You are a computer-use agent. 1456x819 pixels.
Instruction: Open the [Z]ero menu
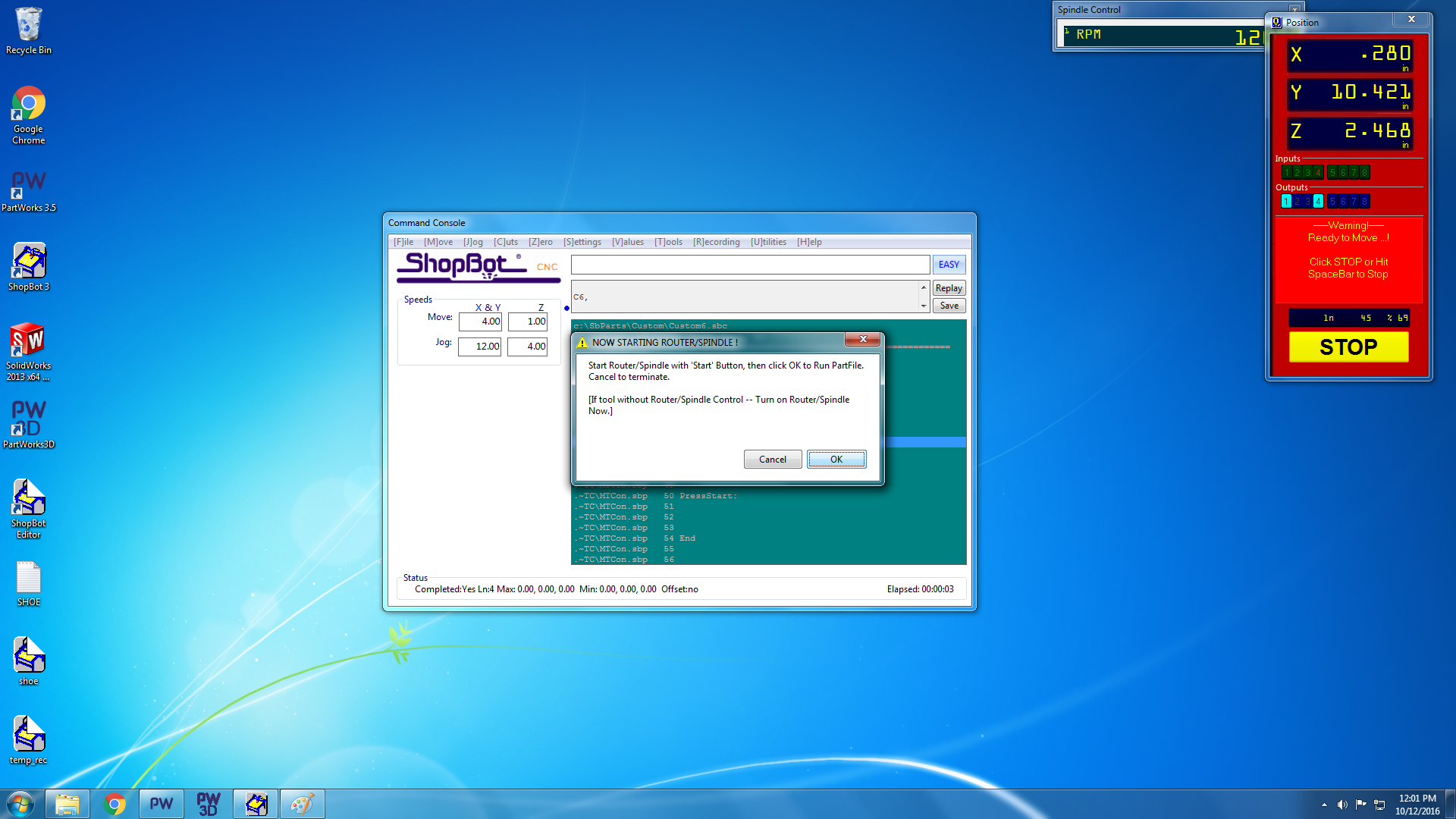541,242
